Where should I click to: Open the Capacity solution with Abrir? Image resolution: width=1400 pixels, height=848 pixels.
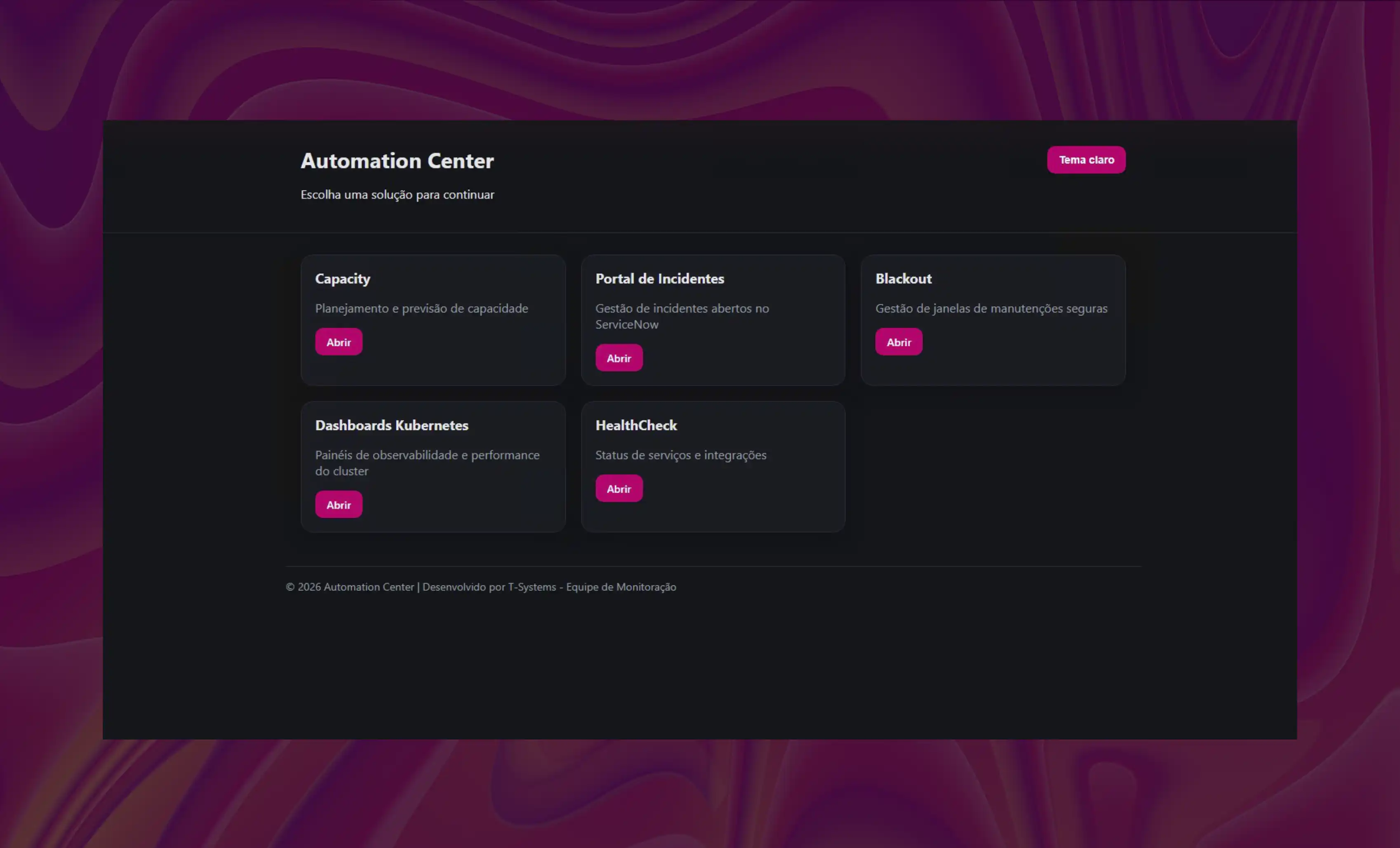339,342
